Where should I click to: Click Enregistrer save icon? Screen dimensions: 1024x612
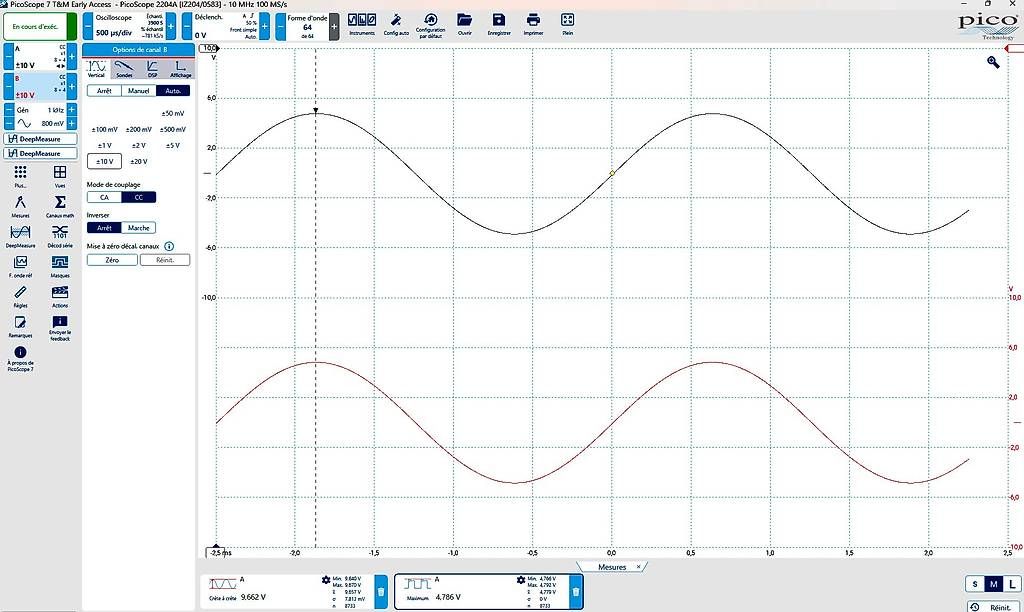point(498,24)
